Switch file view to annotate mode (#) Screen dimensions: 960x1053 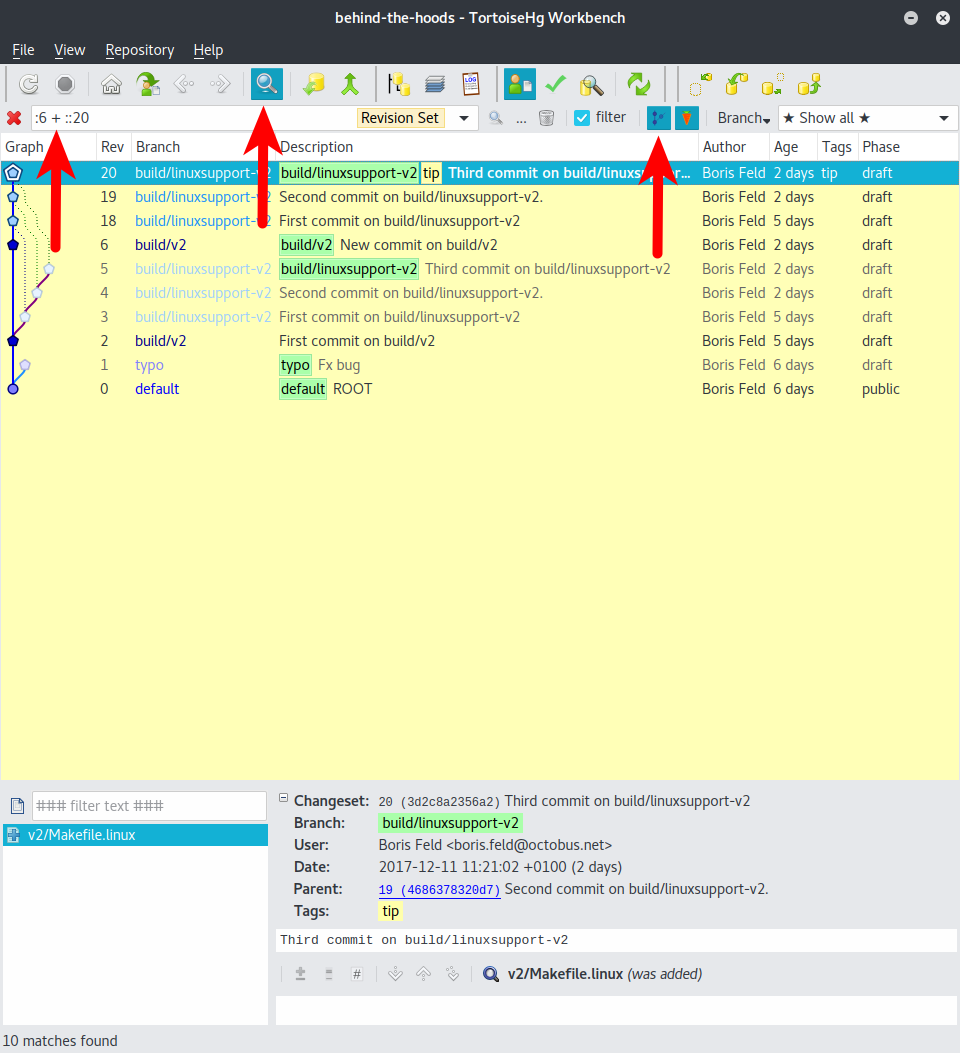357,974
